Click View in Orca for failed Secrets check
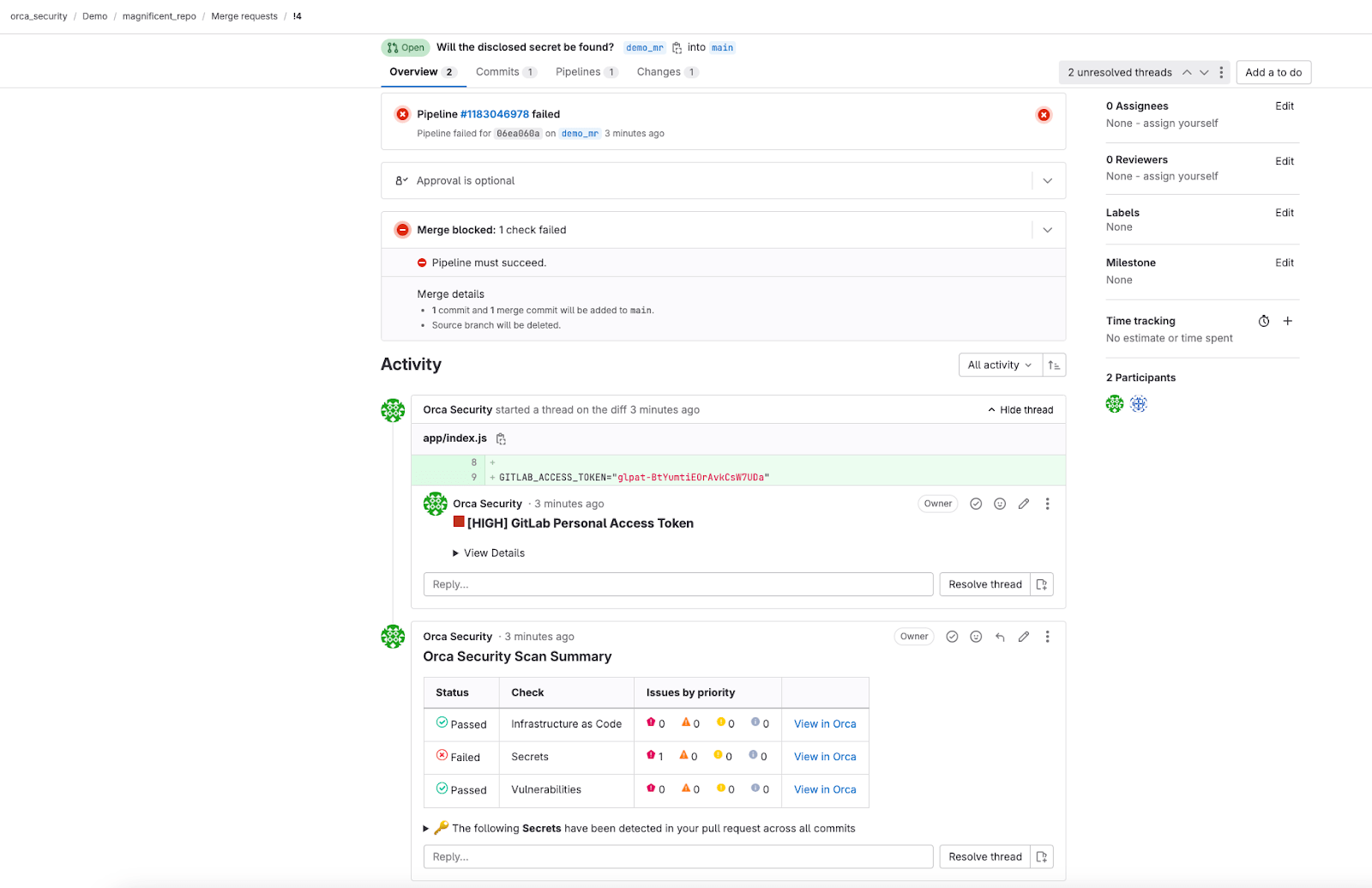The width and height of the screenshot is (1372, 888). point(824,757)
